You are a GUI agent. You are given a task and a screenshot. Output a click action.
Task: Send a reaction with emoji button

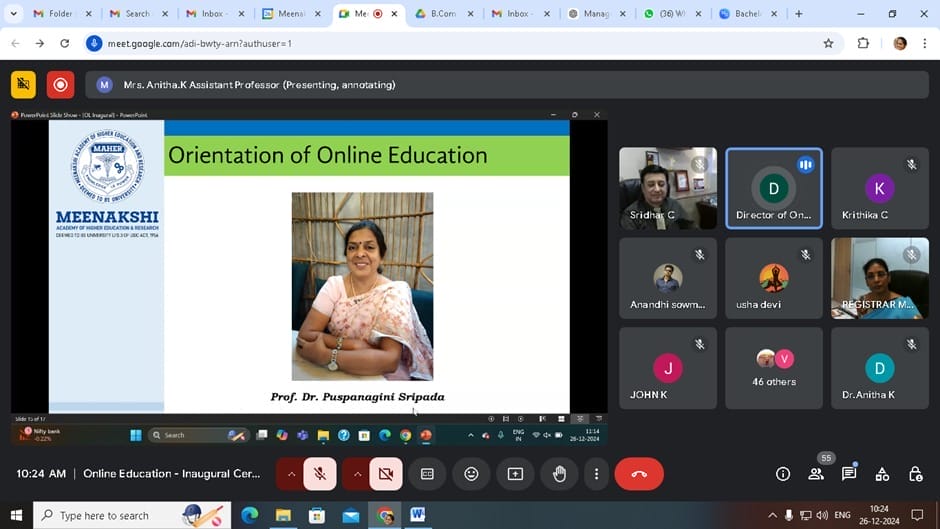pos(471,474)
